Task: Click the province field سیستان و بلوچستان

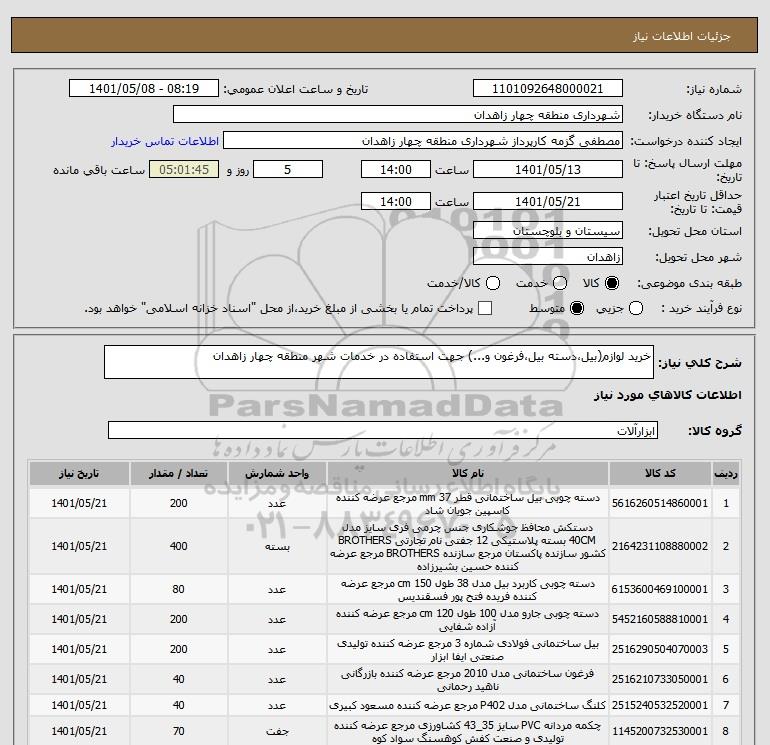Action: 548,231
